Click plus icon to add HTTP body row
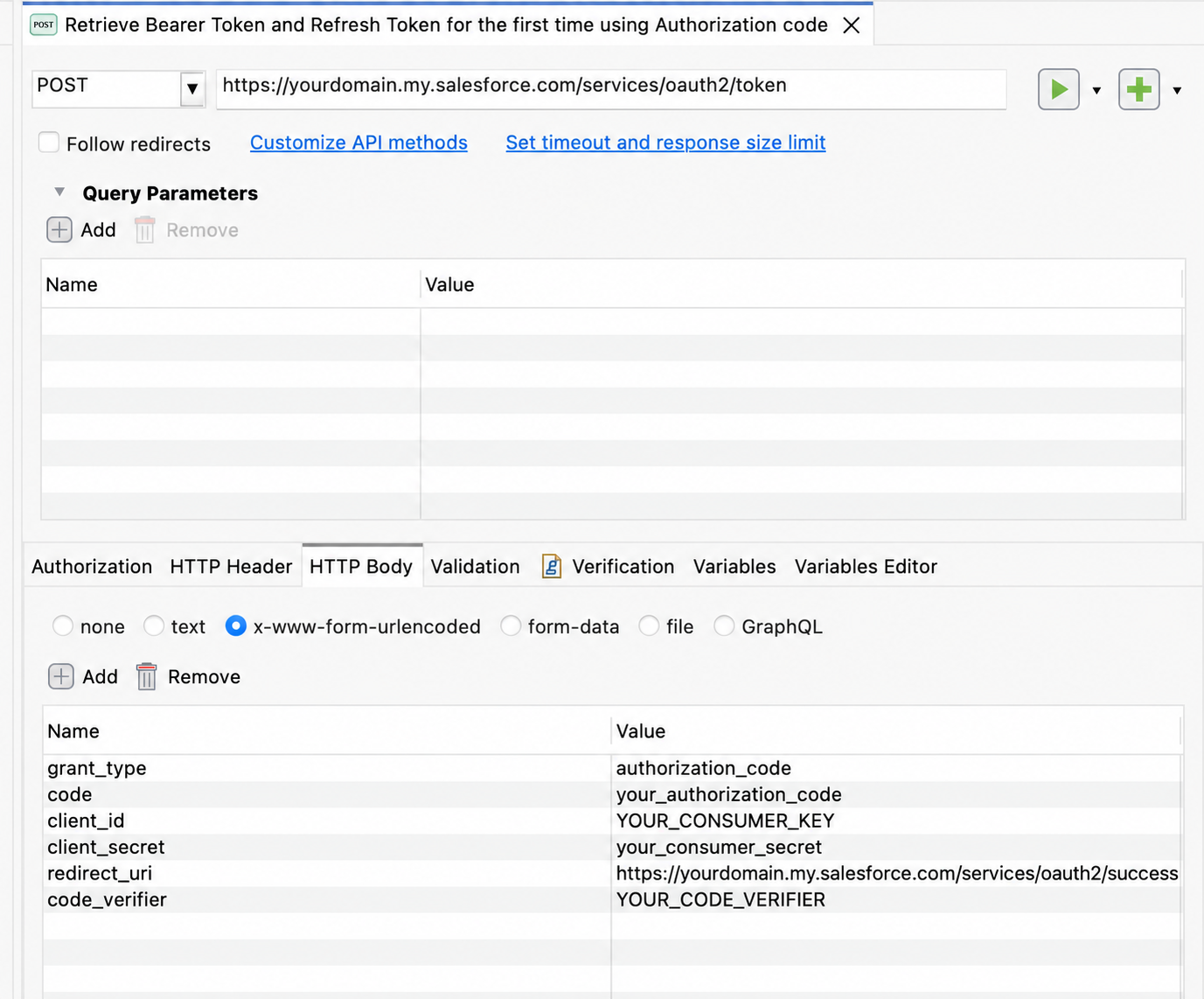The width and height of the screenshot is (1204, 999). (61, 676)
